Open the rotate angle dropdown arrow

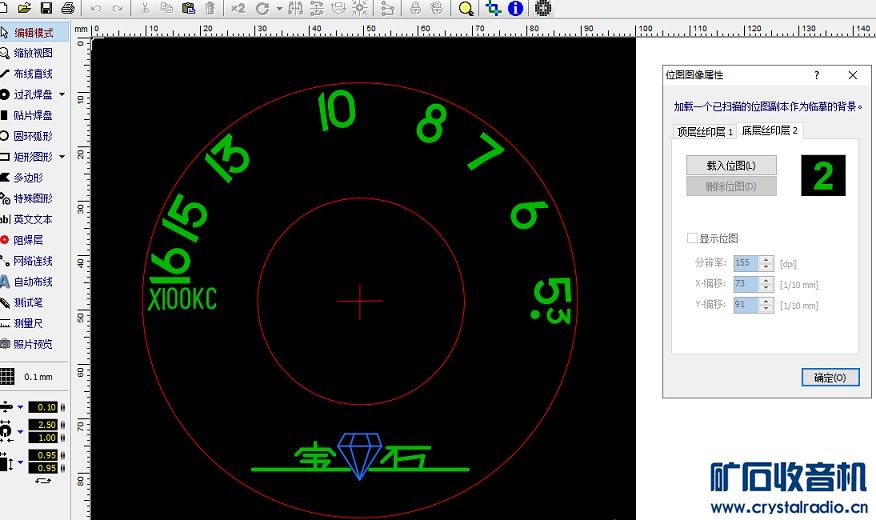tap(279, 9)
